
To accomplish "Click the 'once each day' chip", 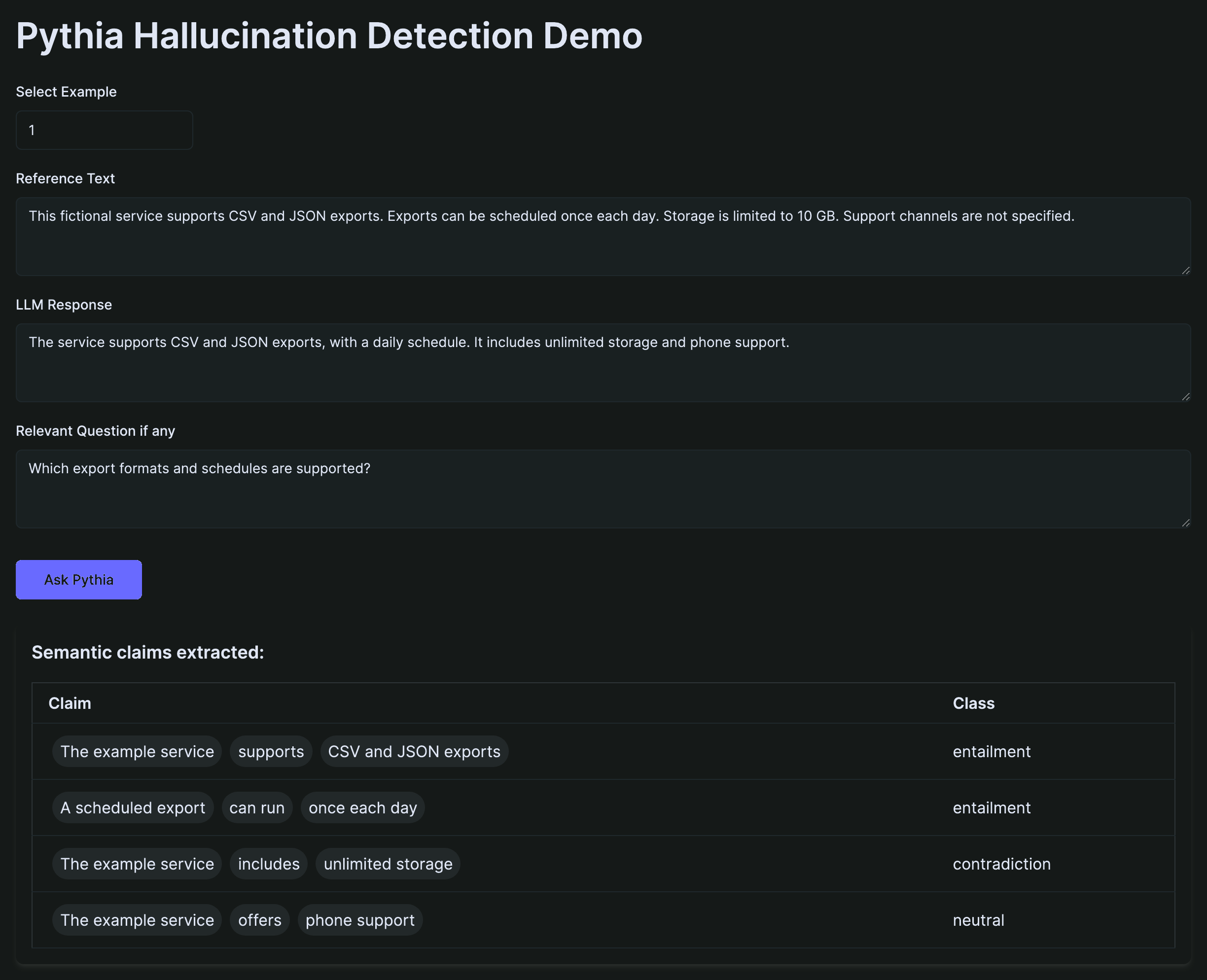I will [x=363, y=807].
